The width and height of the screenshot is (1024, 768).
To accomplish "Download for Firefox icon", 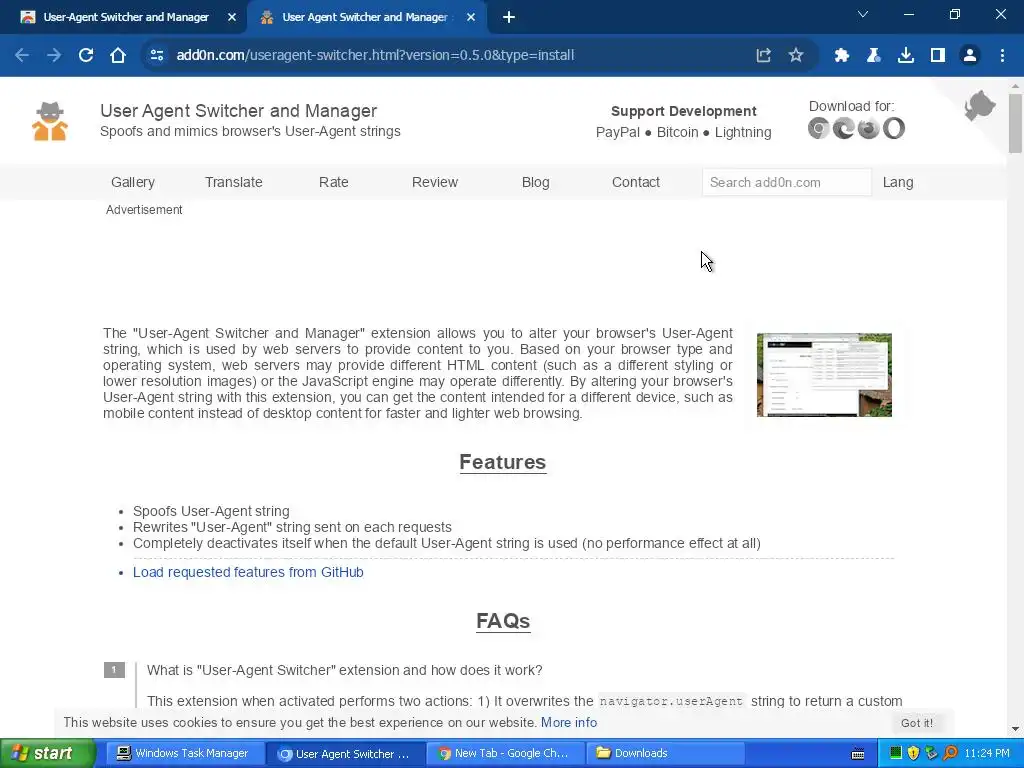I will (869, 128).
